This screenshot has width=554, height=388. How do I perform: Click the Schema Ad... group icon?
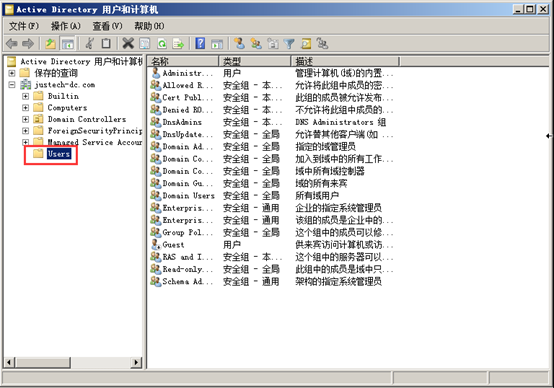tap(156, 281)
